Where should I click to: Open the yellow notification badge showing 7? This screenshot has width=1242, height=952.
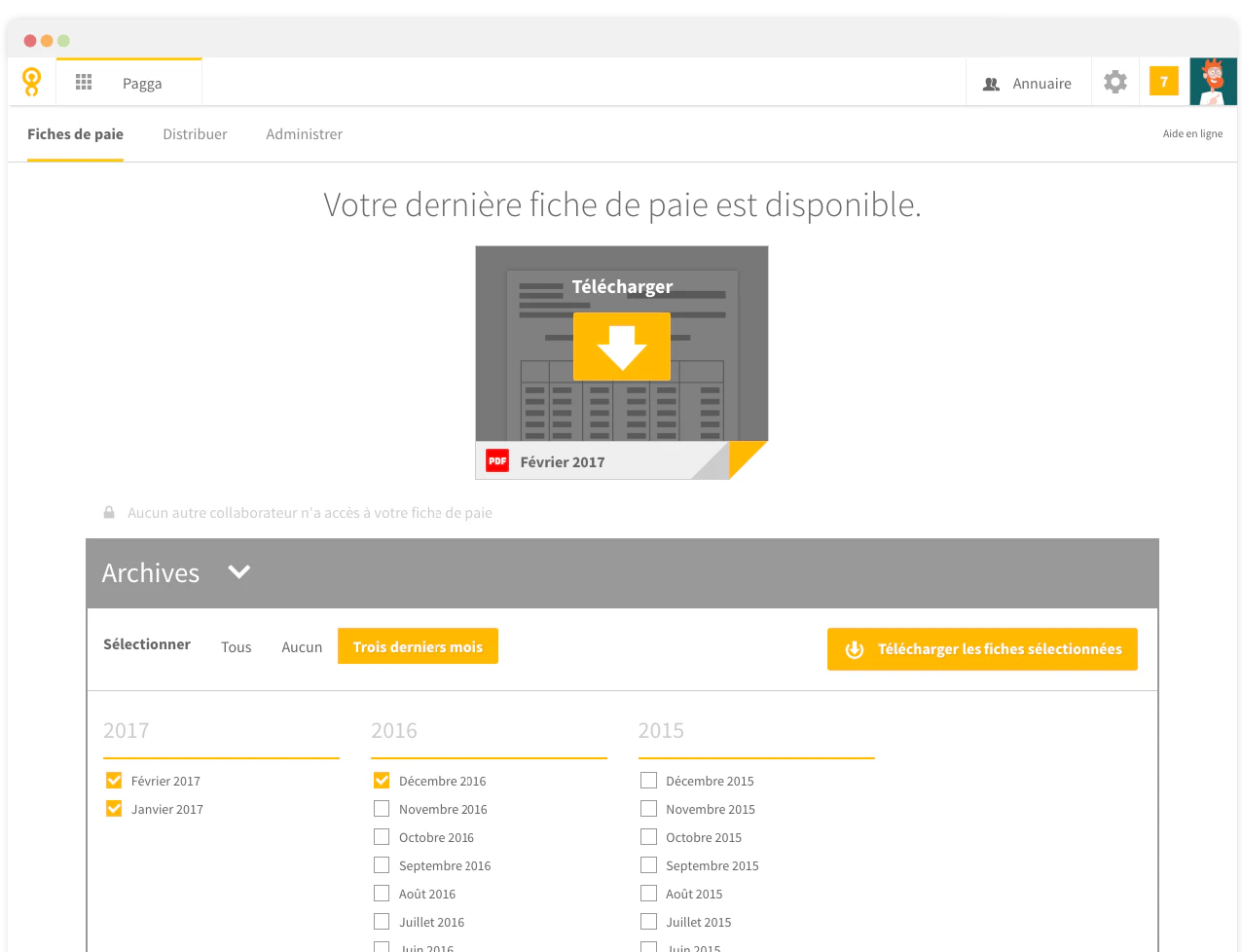click(1164, 81)
